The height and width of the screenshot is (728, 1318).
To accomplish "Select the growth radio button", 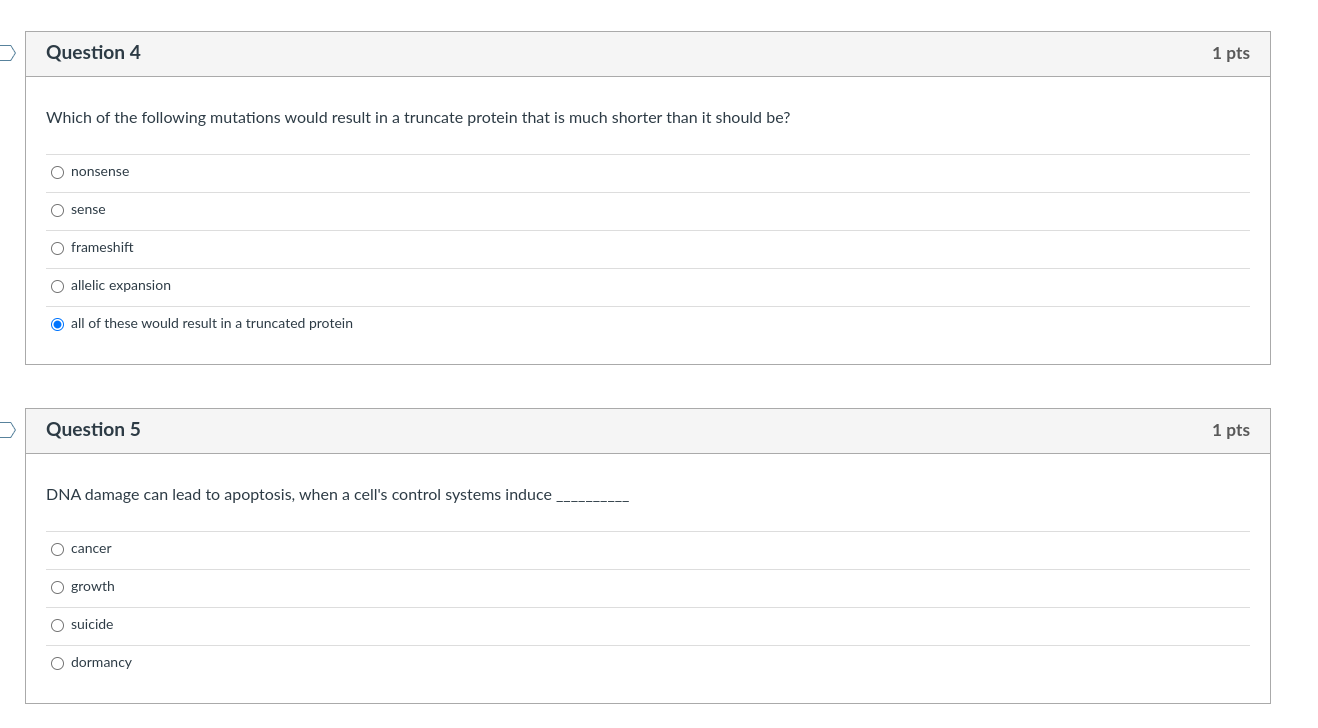I will point(57,587).
